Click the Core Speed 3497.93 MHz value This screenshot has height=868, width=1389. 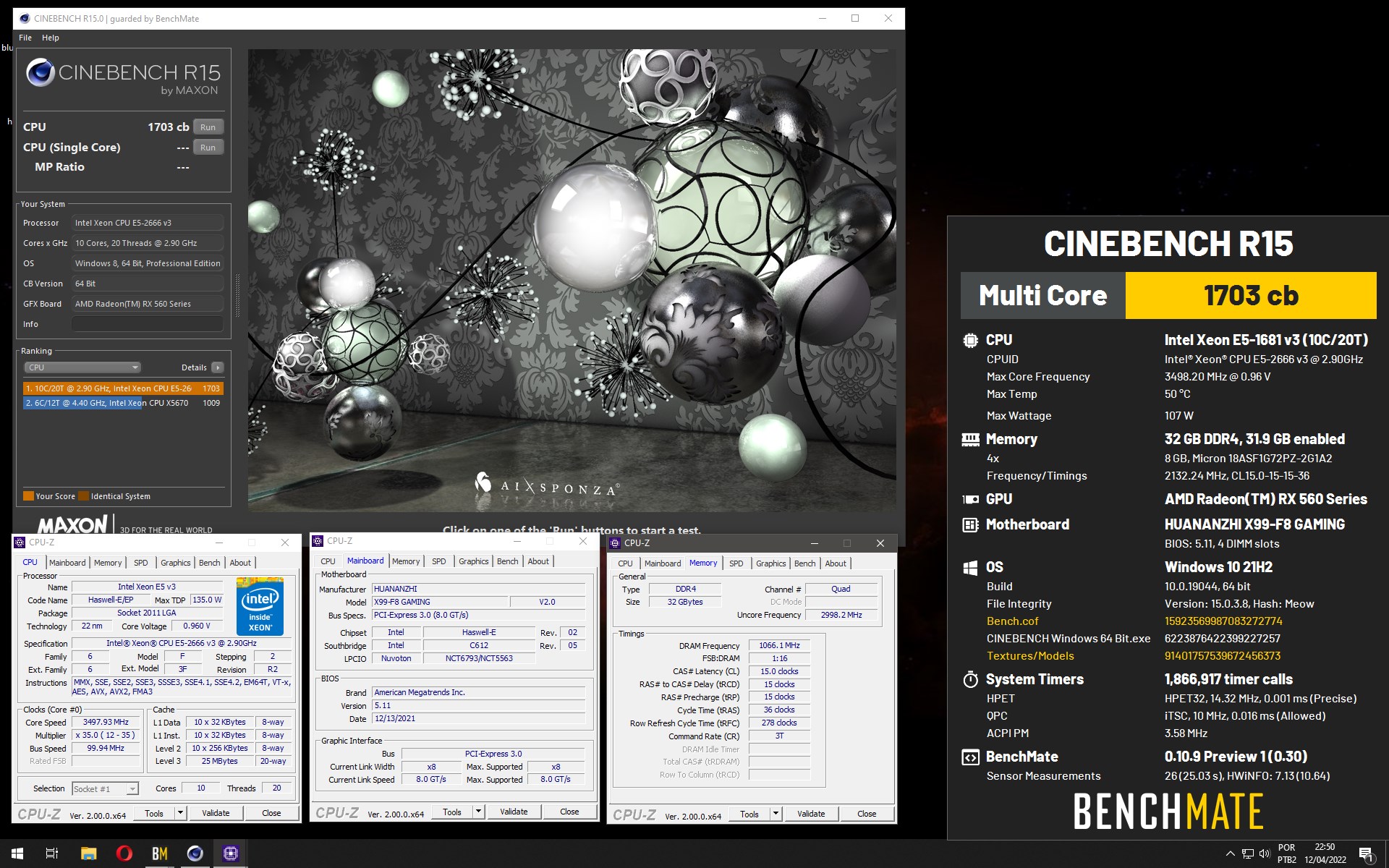point(106,722)
